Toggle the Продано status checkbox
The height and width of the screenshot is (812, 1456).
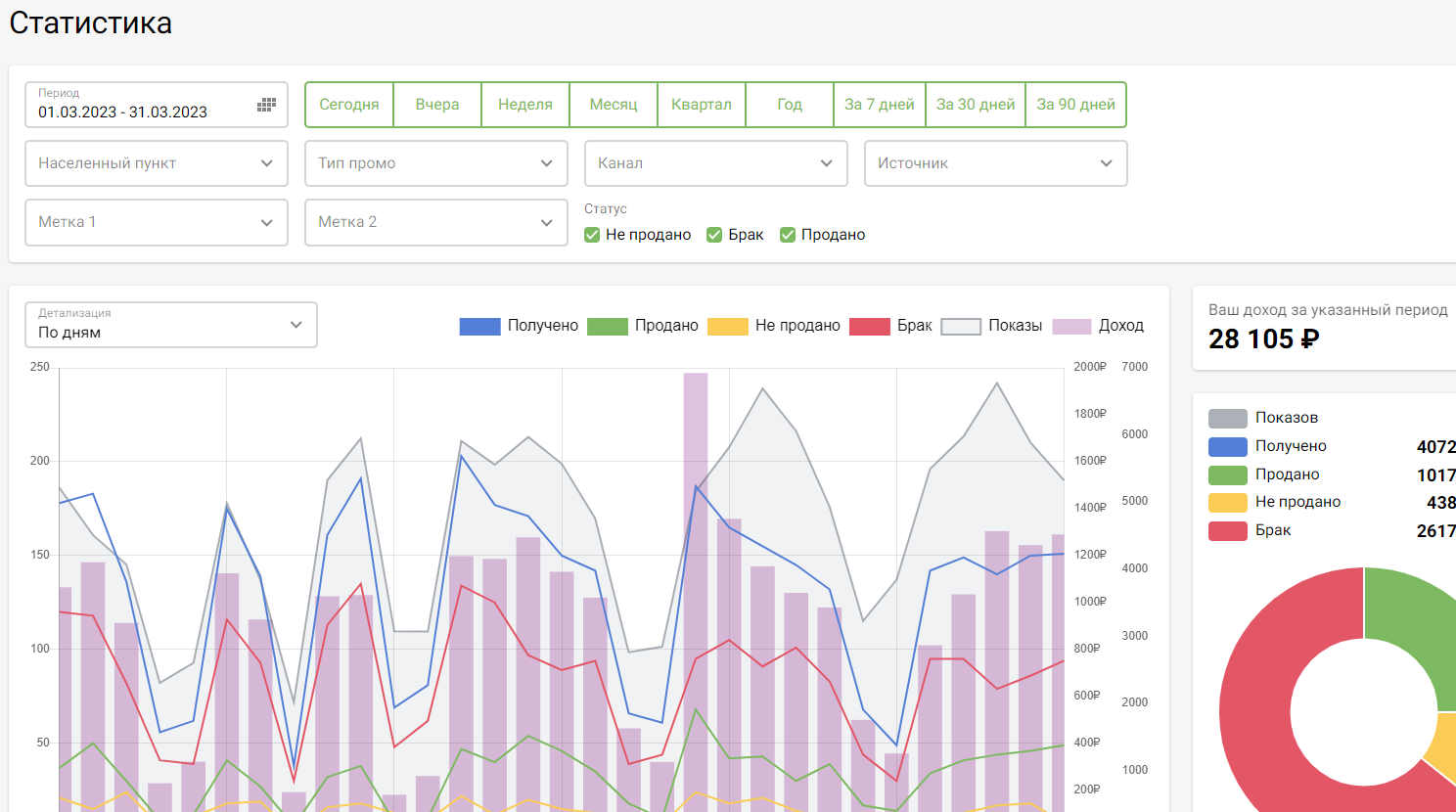pos(788,235)
